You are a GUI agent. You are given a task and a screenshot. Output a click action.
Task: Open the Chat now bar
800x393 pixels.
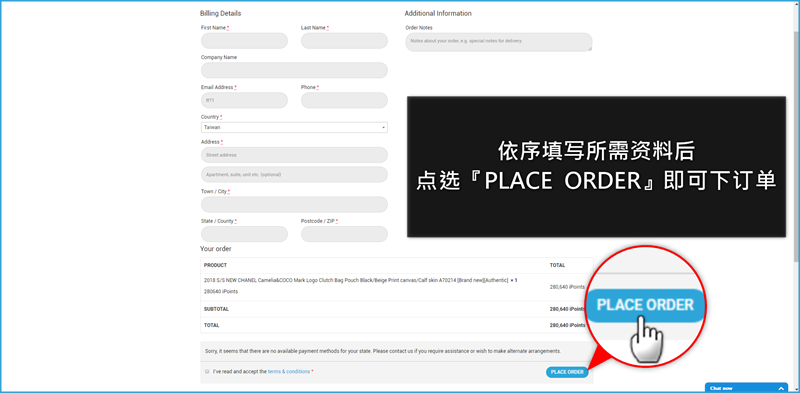pyautogui.click(x=746, y=388)
